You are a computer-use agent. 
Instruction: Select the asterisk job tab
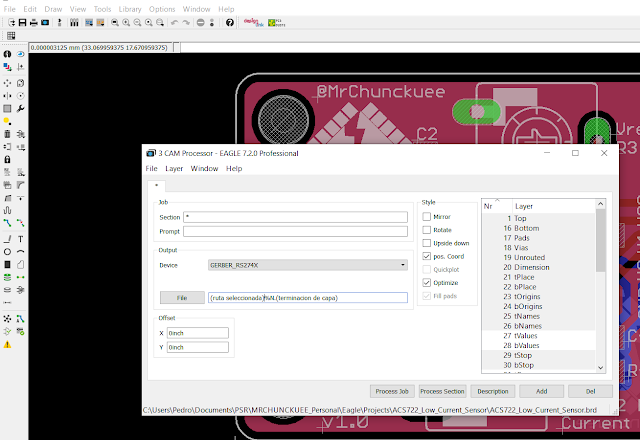(x=156, y=186)
